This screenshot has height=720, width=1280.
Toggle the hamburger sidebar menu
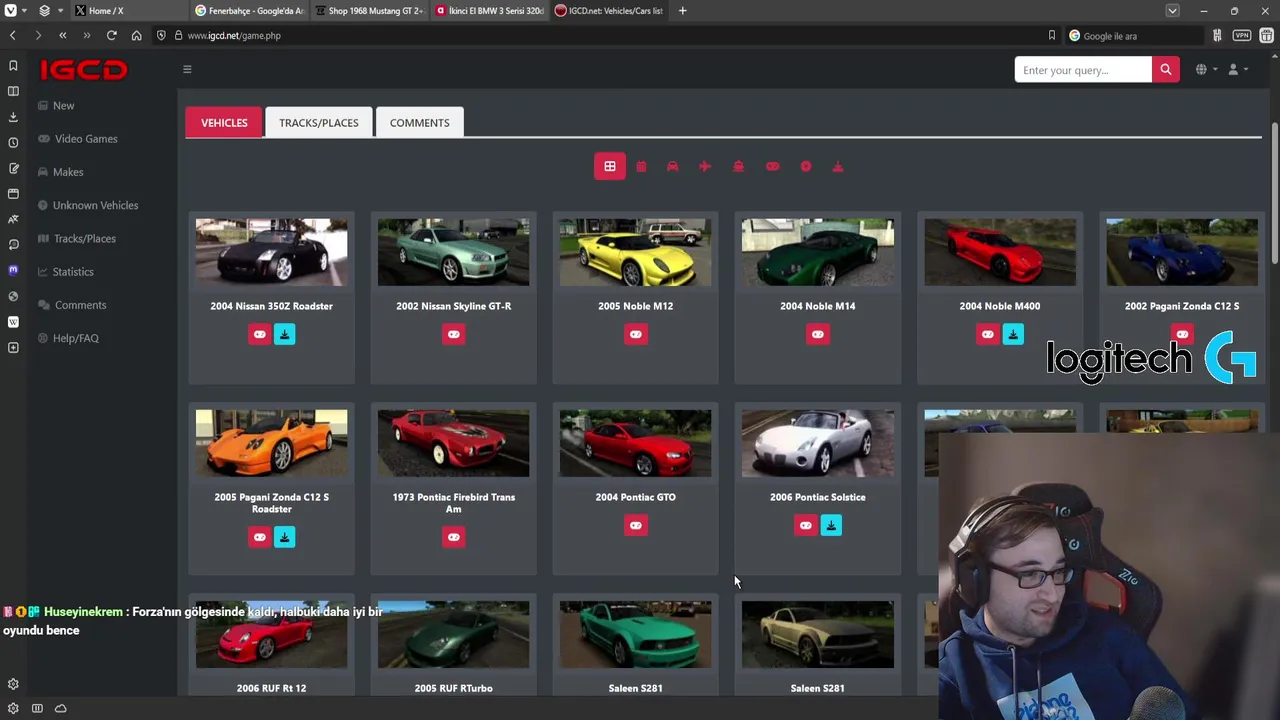coord(187,69)
